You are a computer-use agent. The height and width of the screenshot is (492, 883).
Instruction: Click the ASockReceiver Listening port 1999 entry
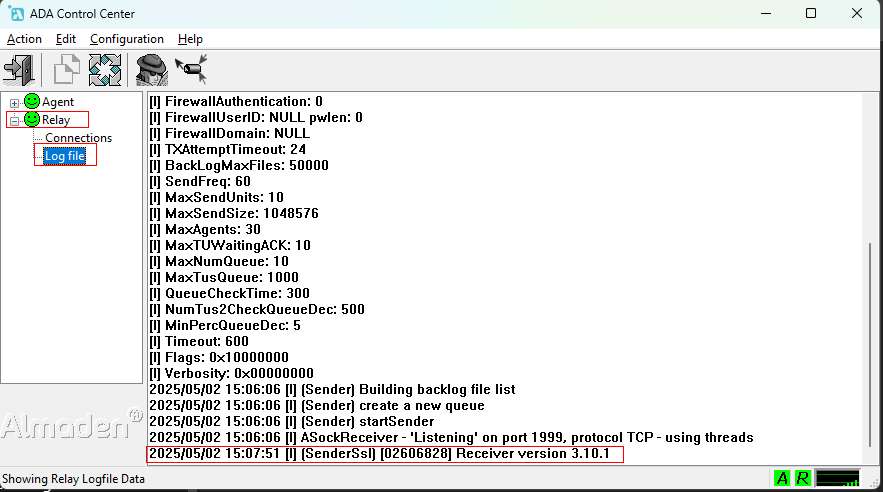pyautogui.click(x=451, y=437)
